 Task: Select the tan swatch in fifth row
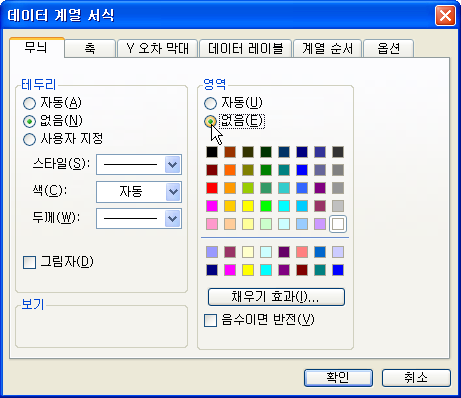pyautogui.click(x=230, y=224)
